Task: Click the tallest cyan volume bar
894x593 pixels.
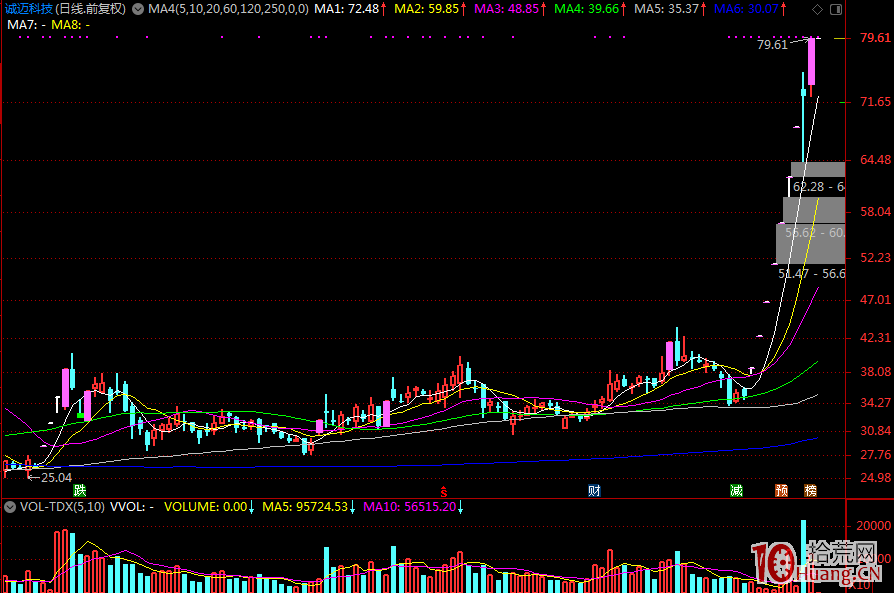Action: (x=803, y=556)
